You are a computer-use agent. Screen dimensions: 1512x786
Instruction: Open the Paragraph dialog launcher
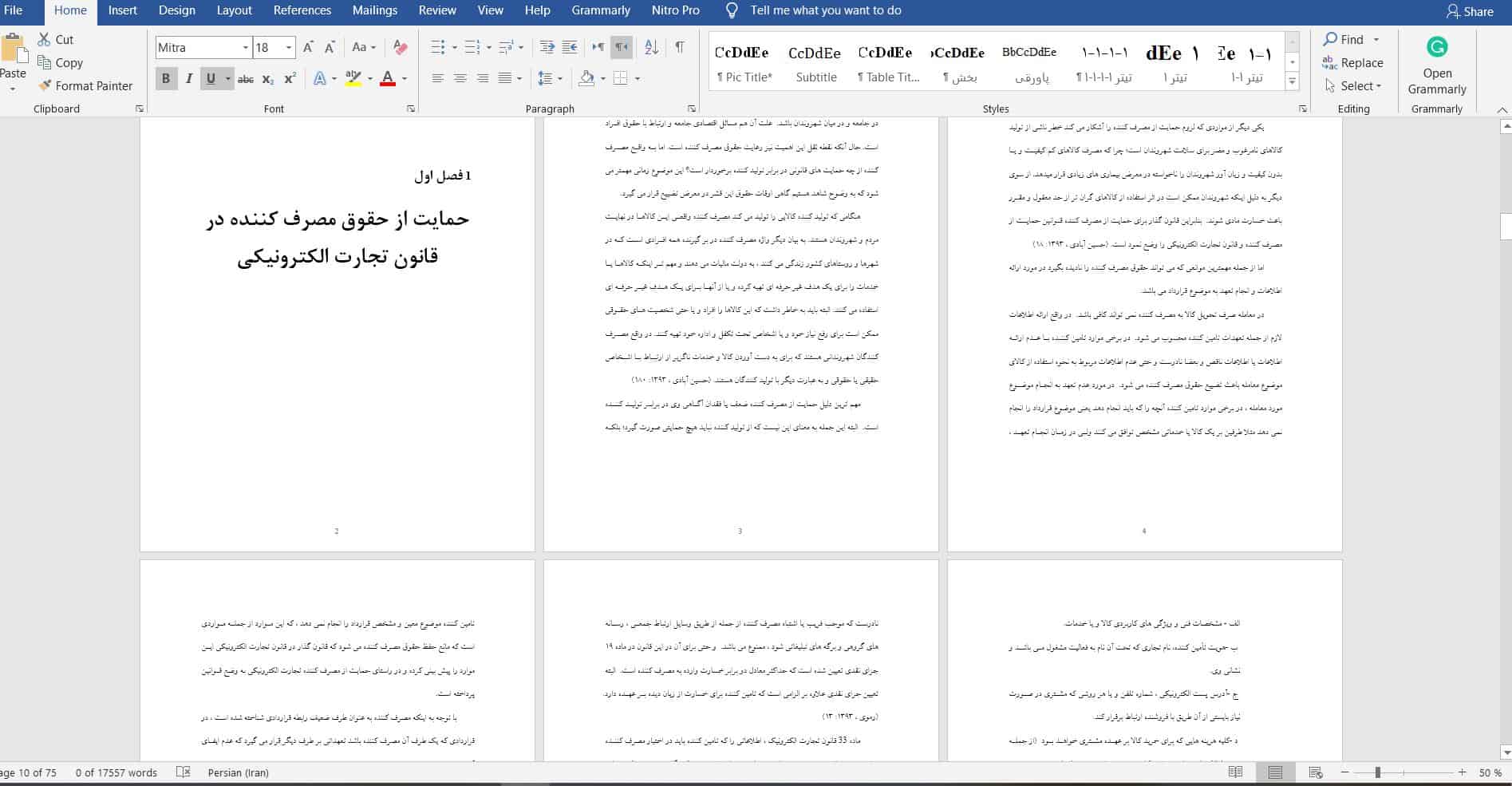click(692, 109)
